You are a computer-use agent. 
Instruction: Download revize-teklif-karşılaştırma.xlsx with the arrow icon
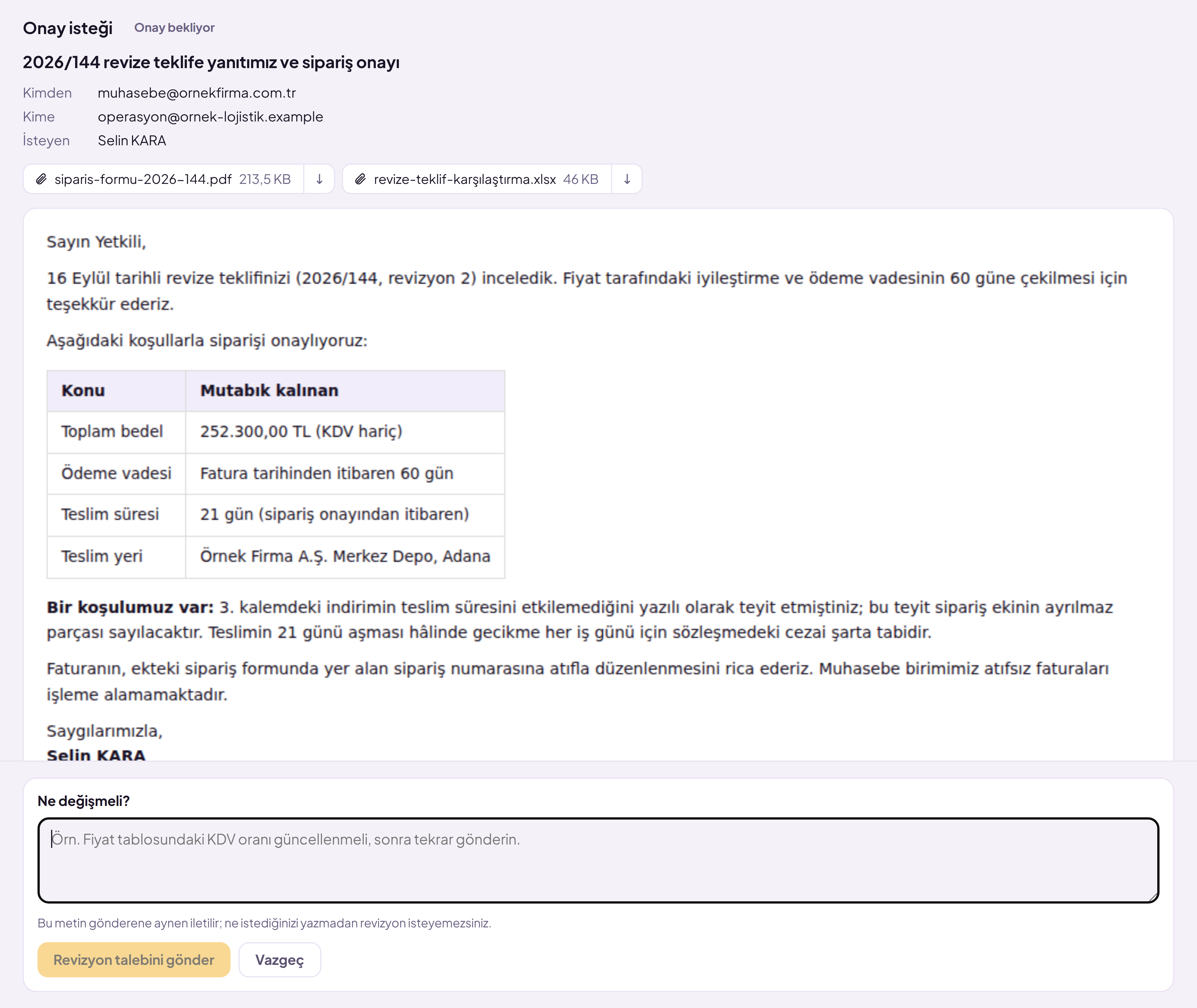(x=627, y=179)
